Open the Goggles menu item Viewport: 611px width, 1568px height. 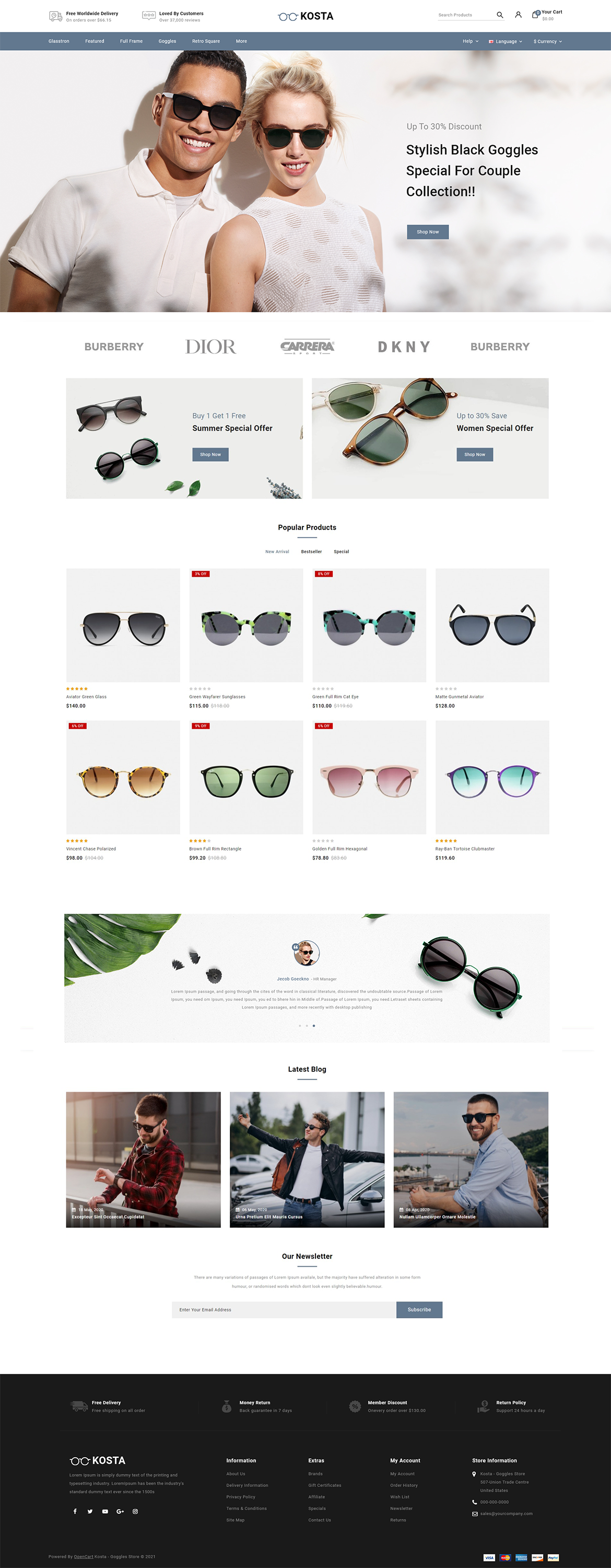(x=167, y=41)
